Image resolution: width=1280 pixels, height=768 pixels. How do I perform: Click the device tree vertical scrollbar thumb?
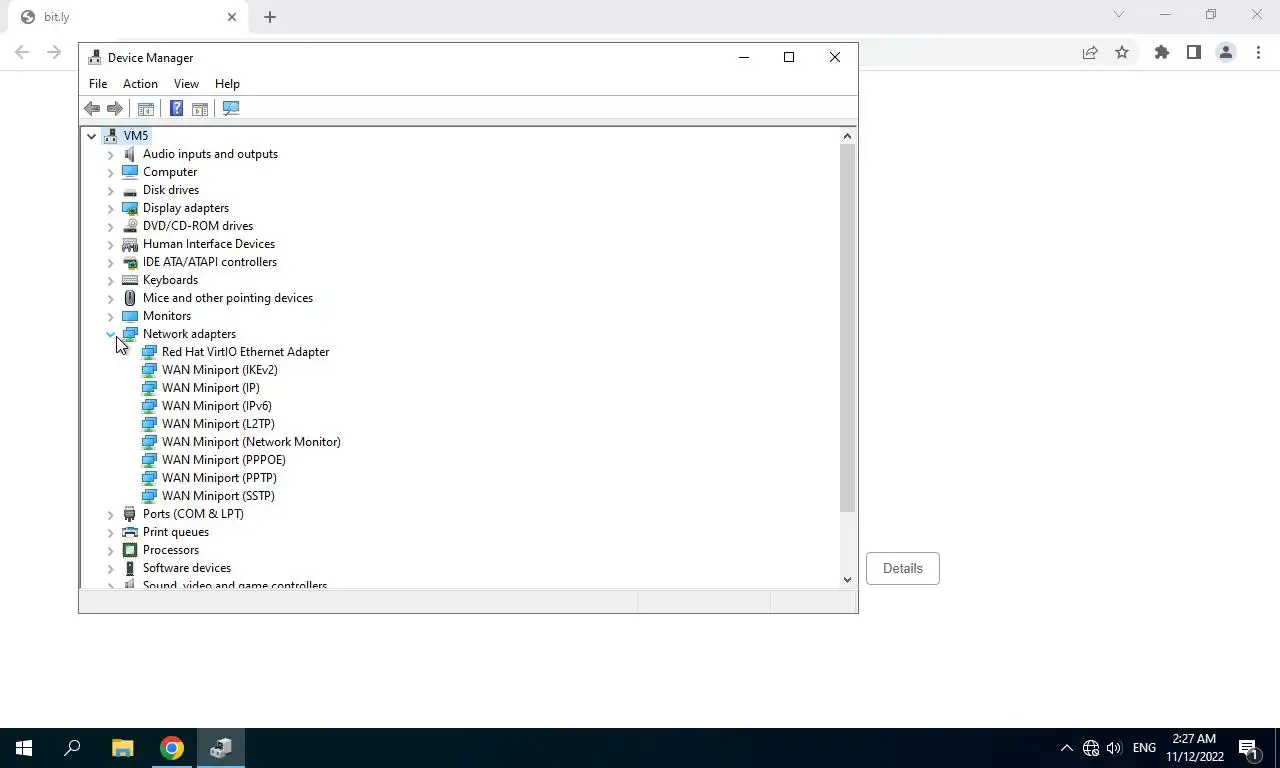coord(847,328)
